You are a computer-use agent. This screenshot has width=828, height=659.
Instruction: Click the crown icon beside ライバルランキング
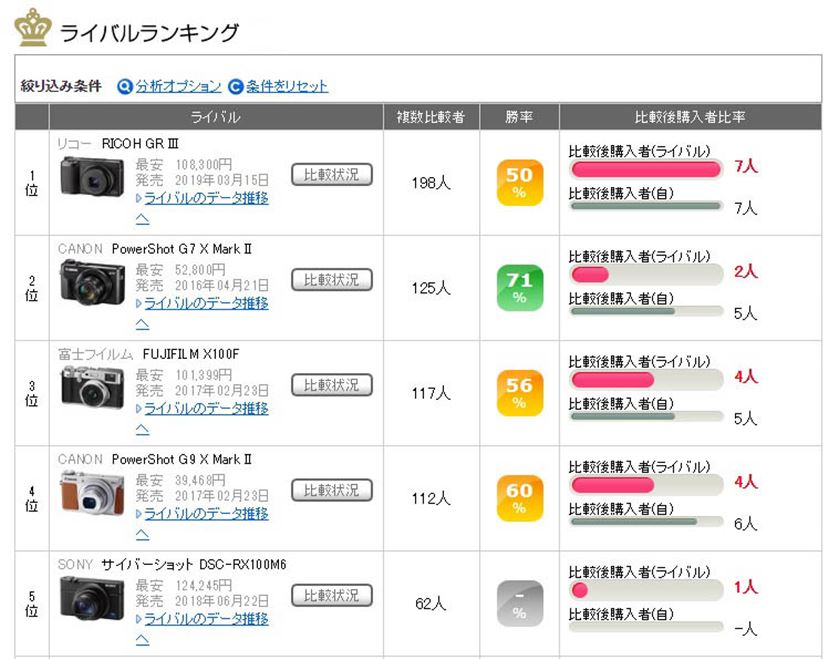pyautogui.click(x=33, y=28)
